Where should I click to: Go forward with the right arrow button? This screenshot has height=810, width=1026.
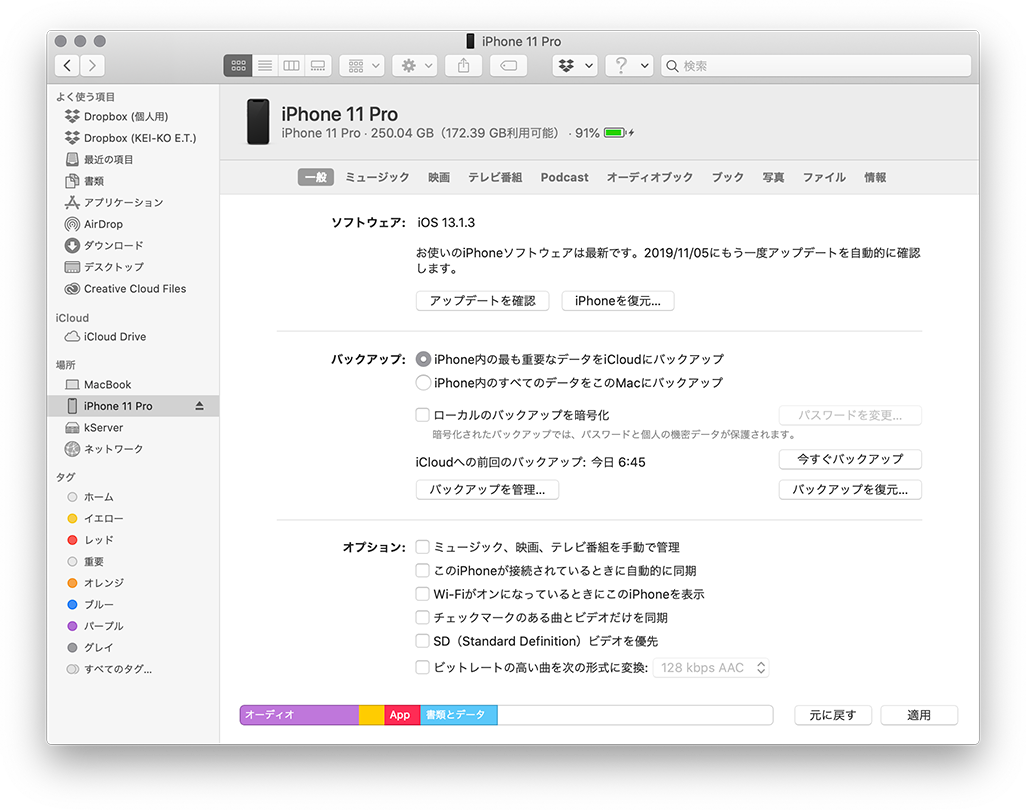[x=92, y=65]
